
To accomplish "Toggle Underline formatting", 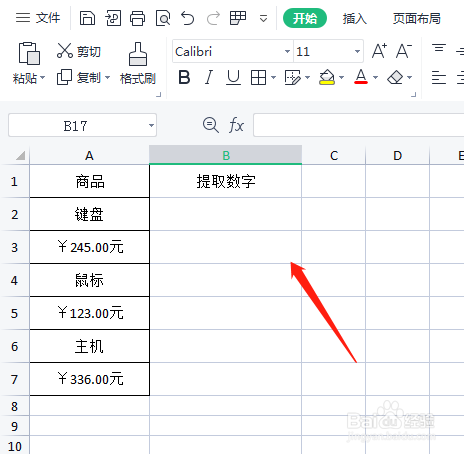I will [233, 78].
